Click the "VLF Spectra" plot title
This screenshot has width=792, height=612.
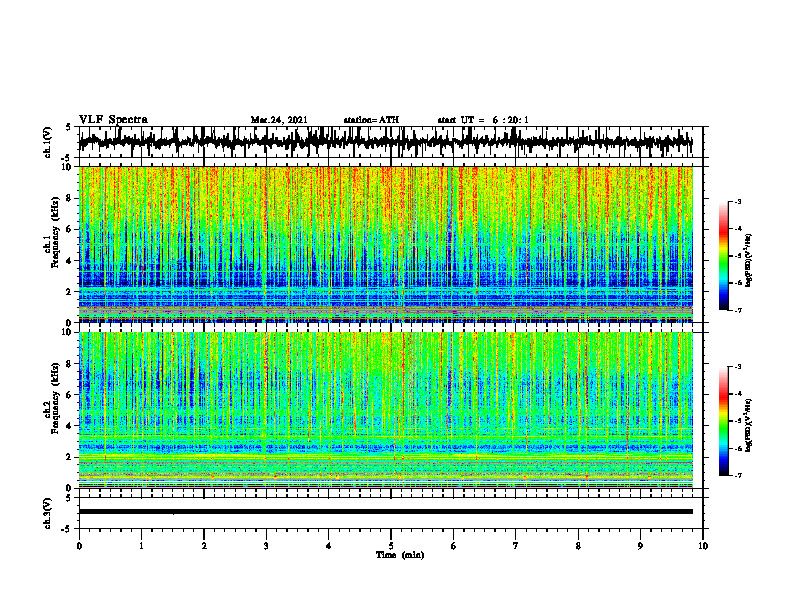113,120
